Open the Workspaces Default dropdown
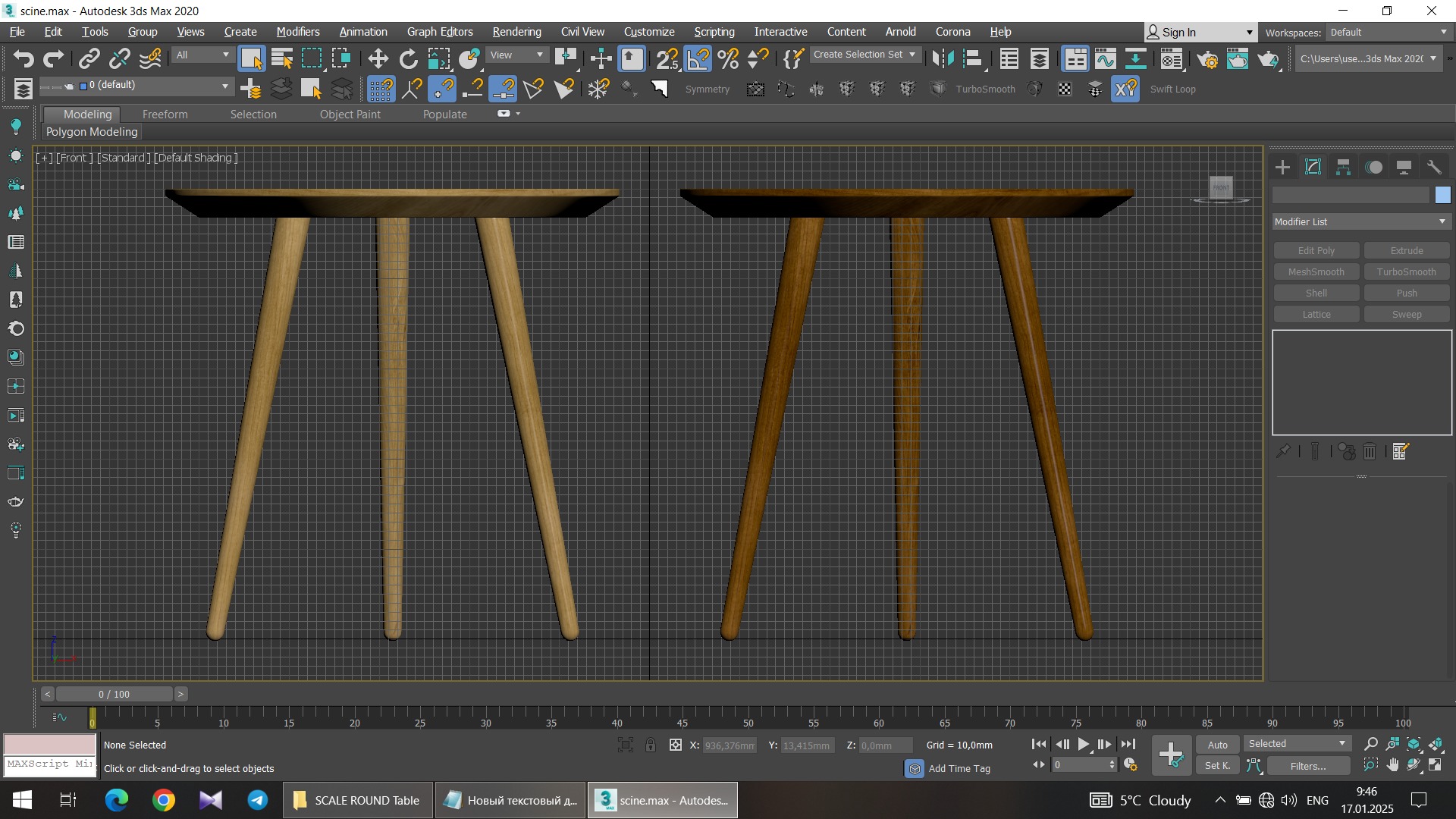1456x819 pixels. pyautogui.click(x=1389, y=32)
